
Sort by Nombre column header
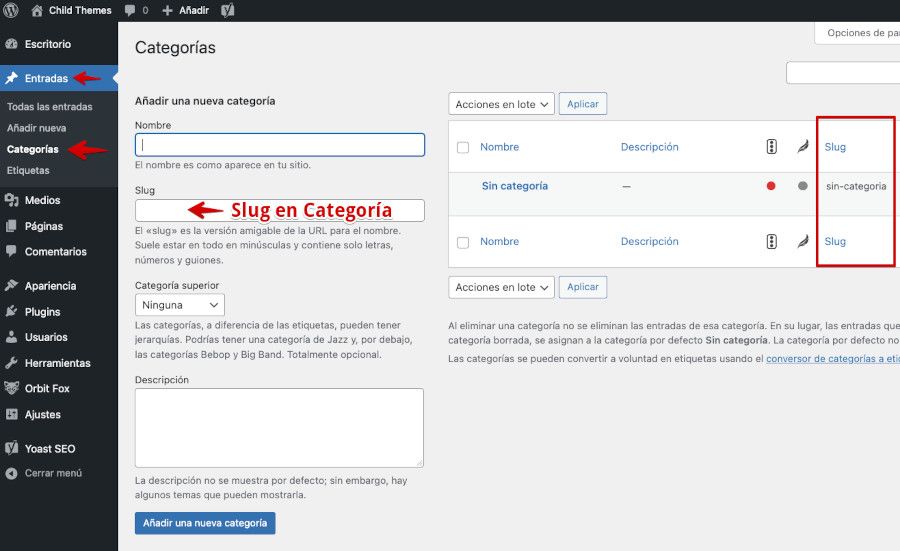(499, 147)
